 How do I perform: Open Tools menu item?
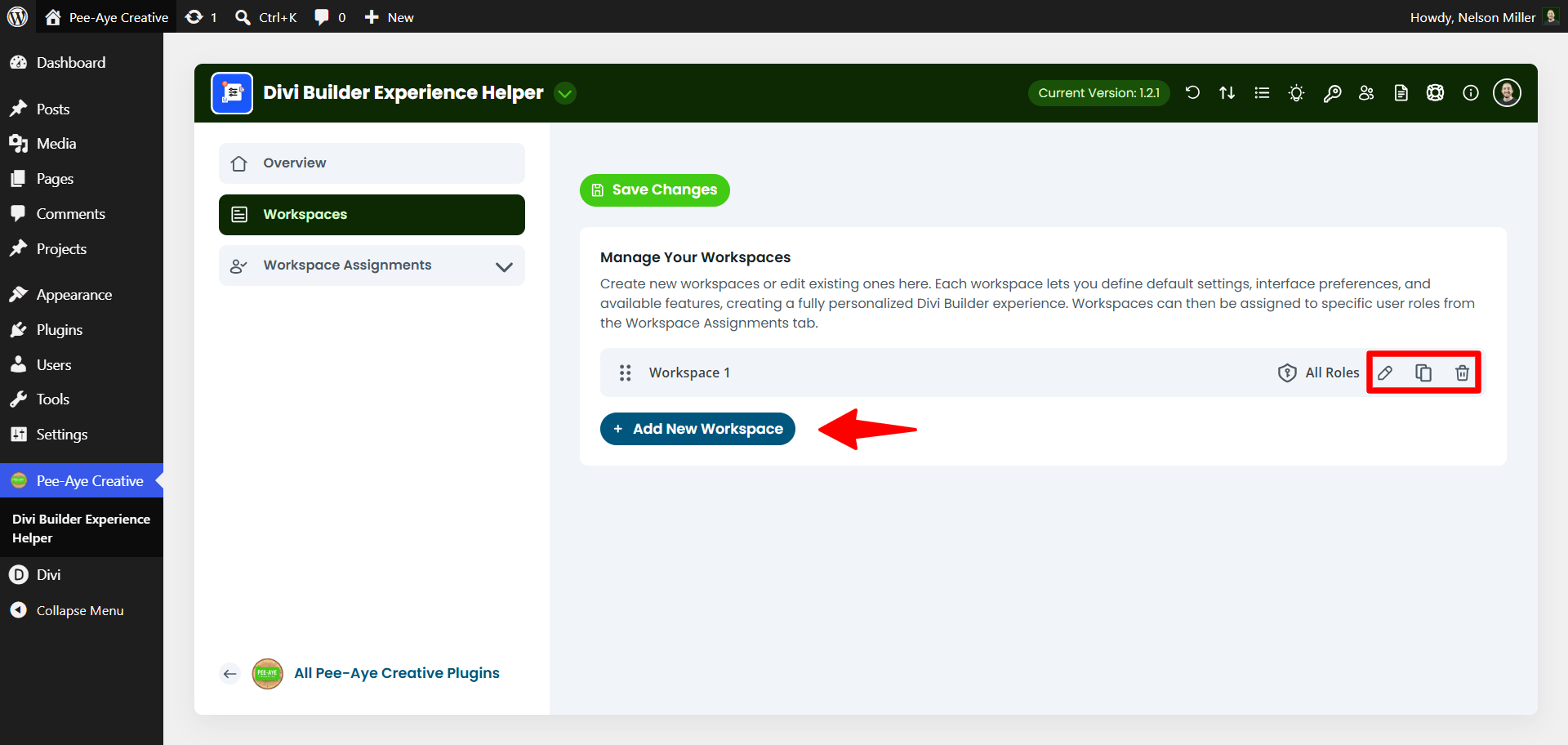click(82, 399)
